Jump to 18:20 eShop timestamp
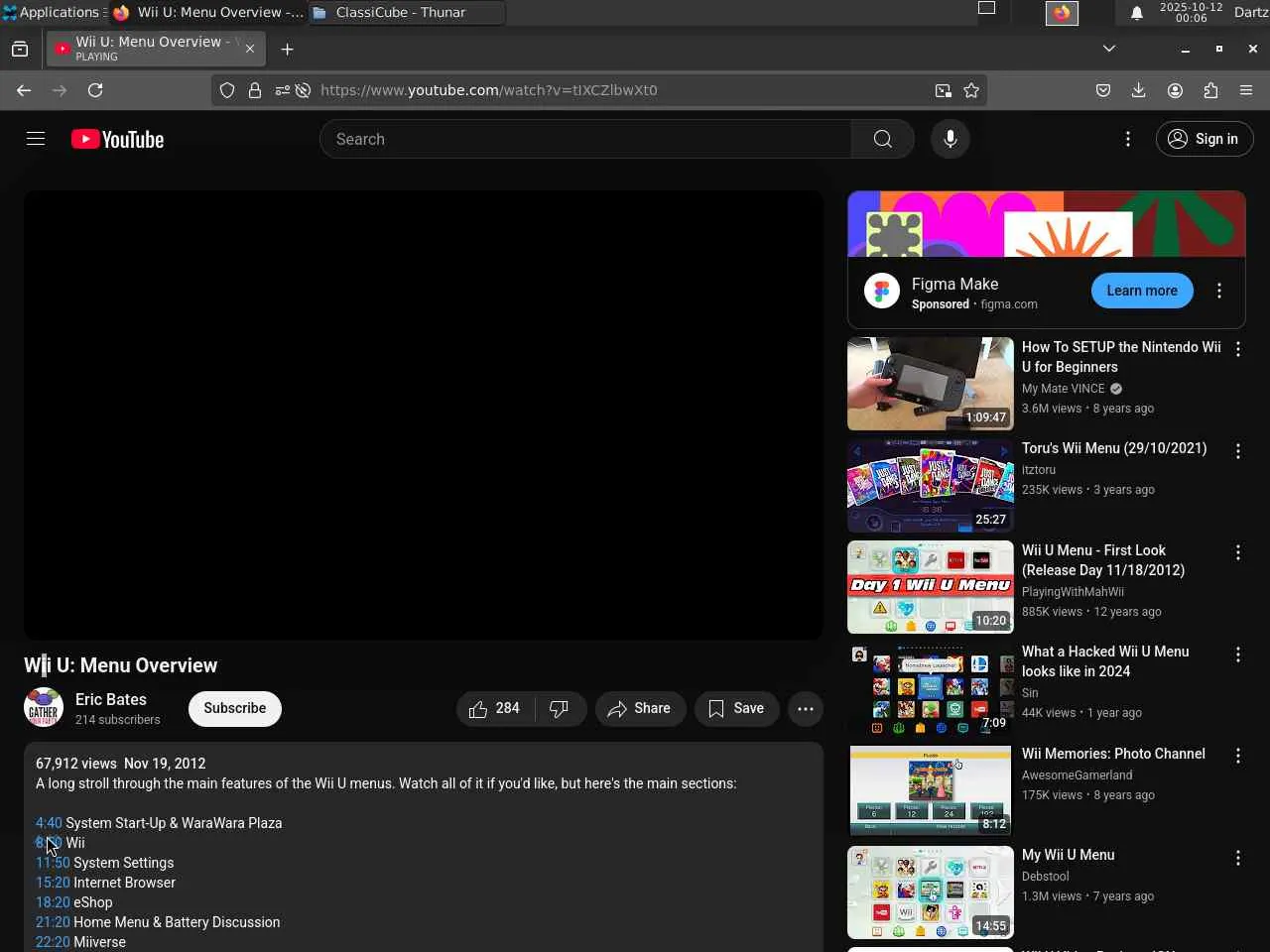The image size is (1270, 952). (53, 902)
